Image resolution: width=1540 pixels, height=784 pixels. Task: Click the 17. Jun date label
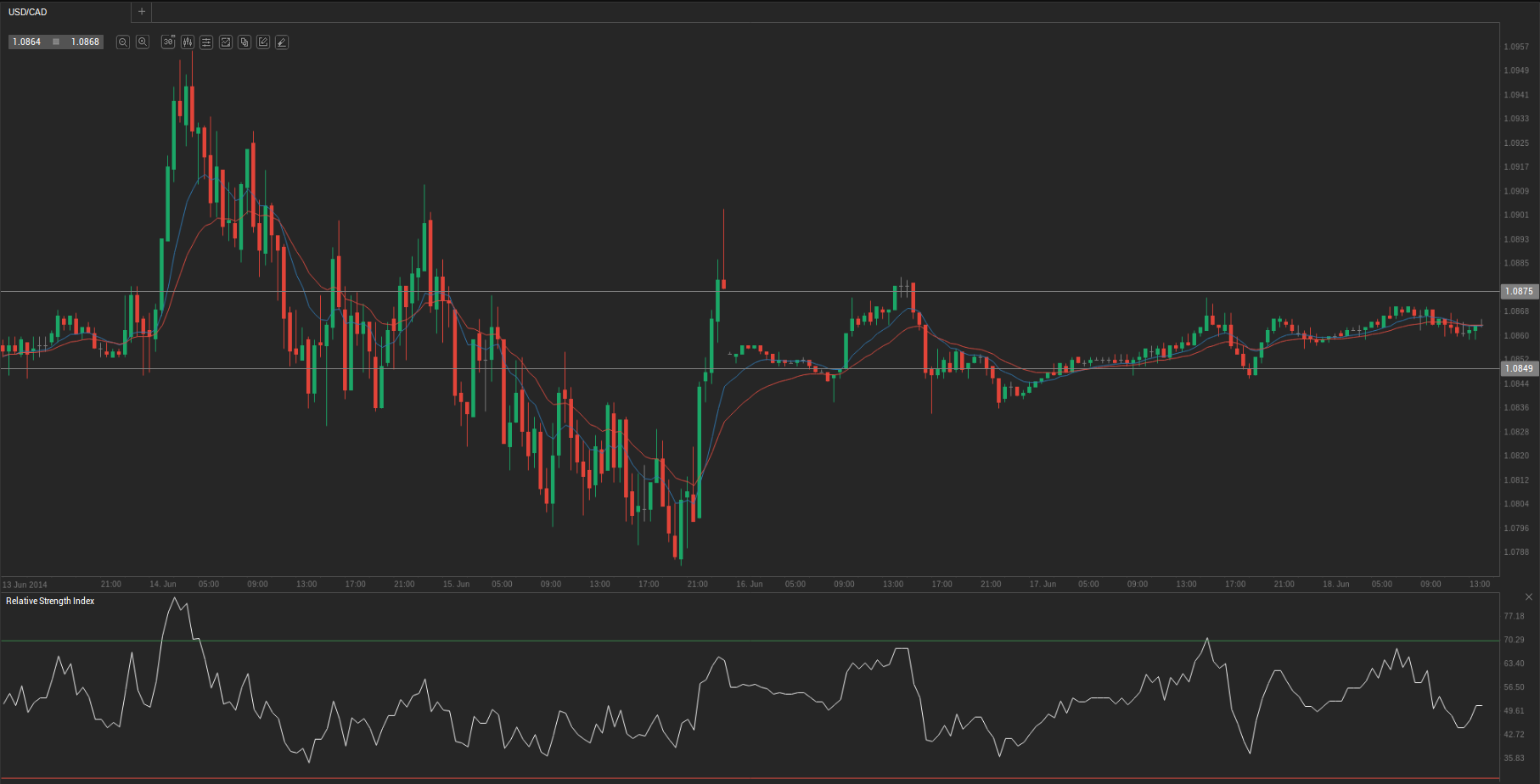click(1043, 584)
